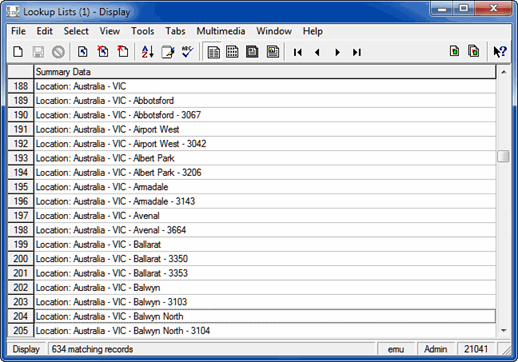Select row number 197 header
The image size is (518, 362).
point(21,215)
